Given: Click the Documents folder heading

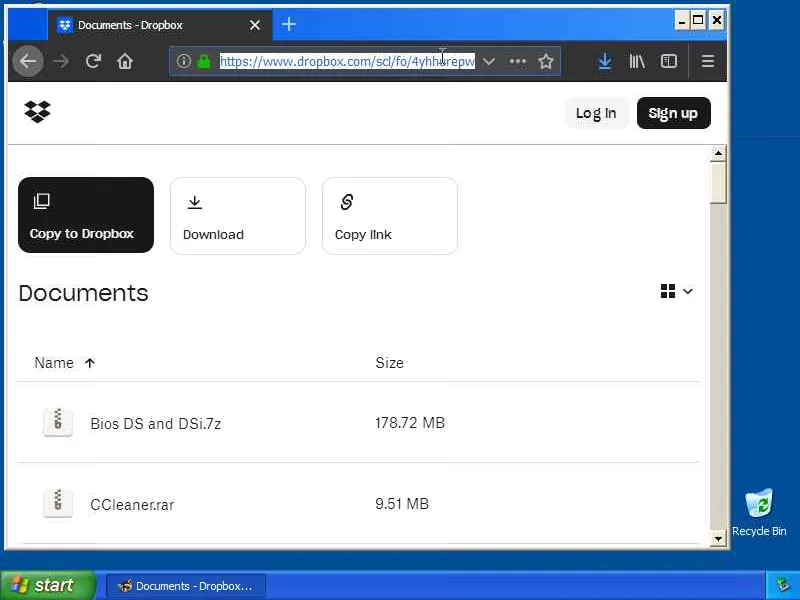Looking at the screenshot, I should point(83,293).
